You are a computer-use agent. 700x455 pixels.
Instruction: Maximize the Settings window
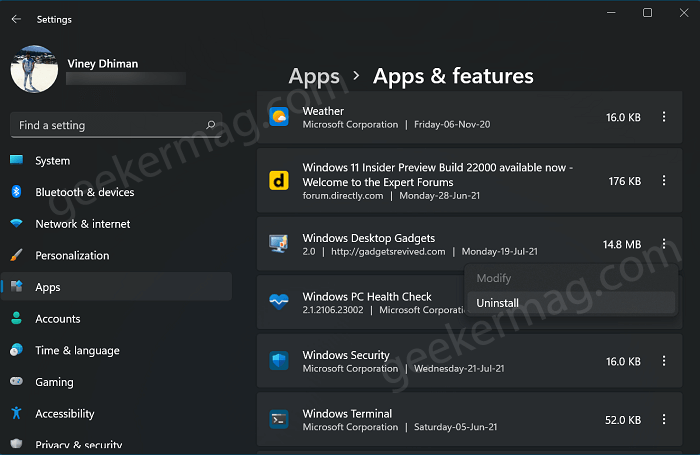pyautogui.click(x=647, y=13)
